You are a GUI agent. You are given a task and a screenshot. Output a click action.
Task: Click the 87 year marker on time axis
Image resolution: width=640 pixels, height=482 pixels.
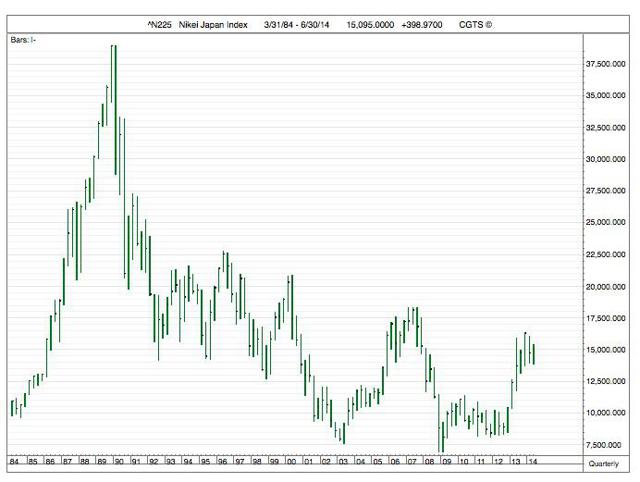67,462
